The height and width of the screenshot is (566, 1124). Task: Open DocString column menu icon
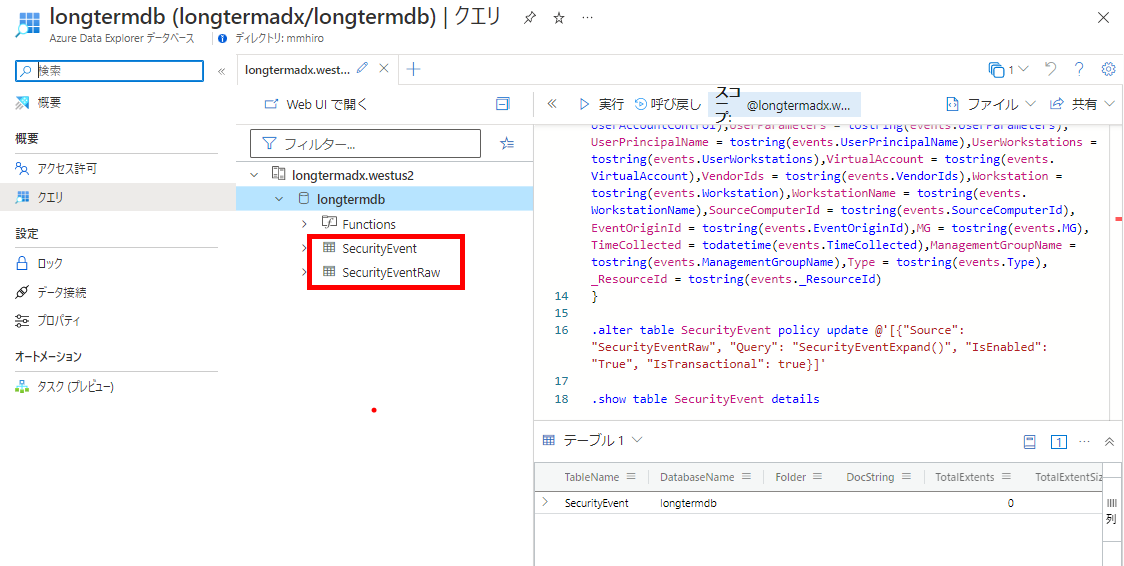906,476
